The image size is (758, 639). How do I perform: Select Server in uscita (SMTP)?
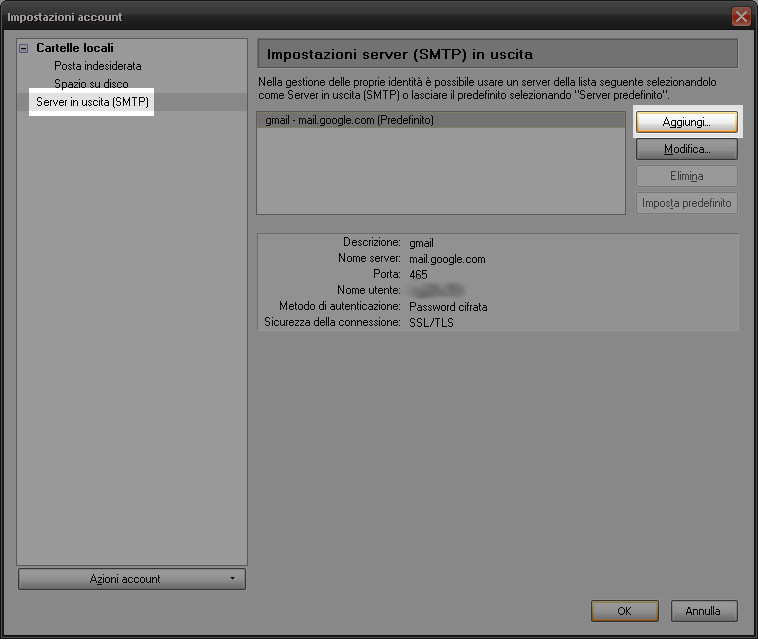pyautogui.click(x=92, y=102)
